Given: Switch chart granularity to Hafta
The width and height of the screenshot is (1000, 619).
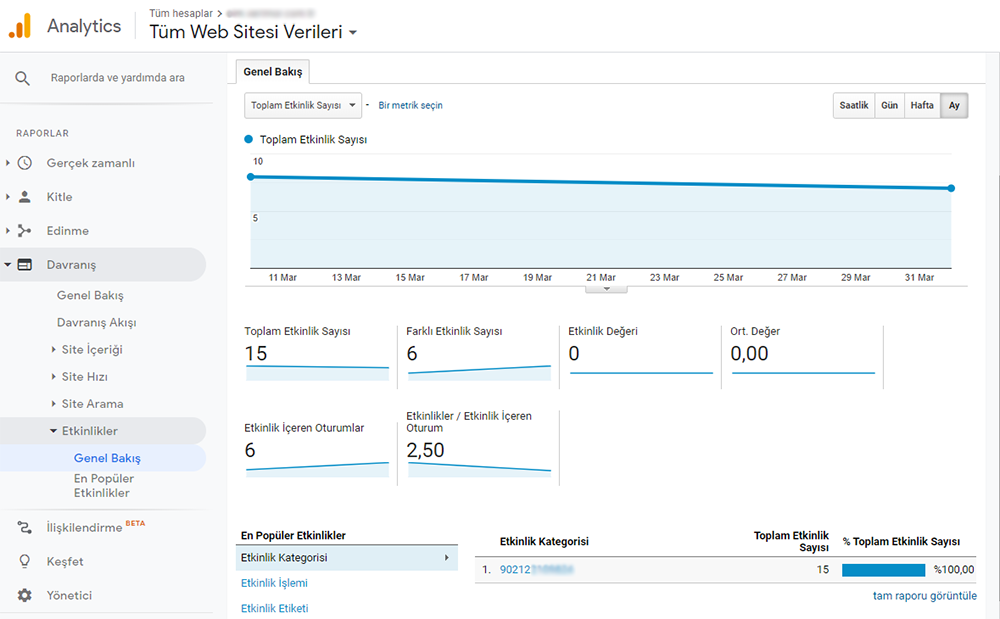Looking at the screenshot, I should pos(921,106).
